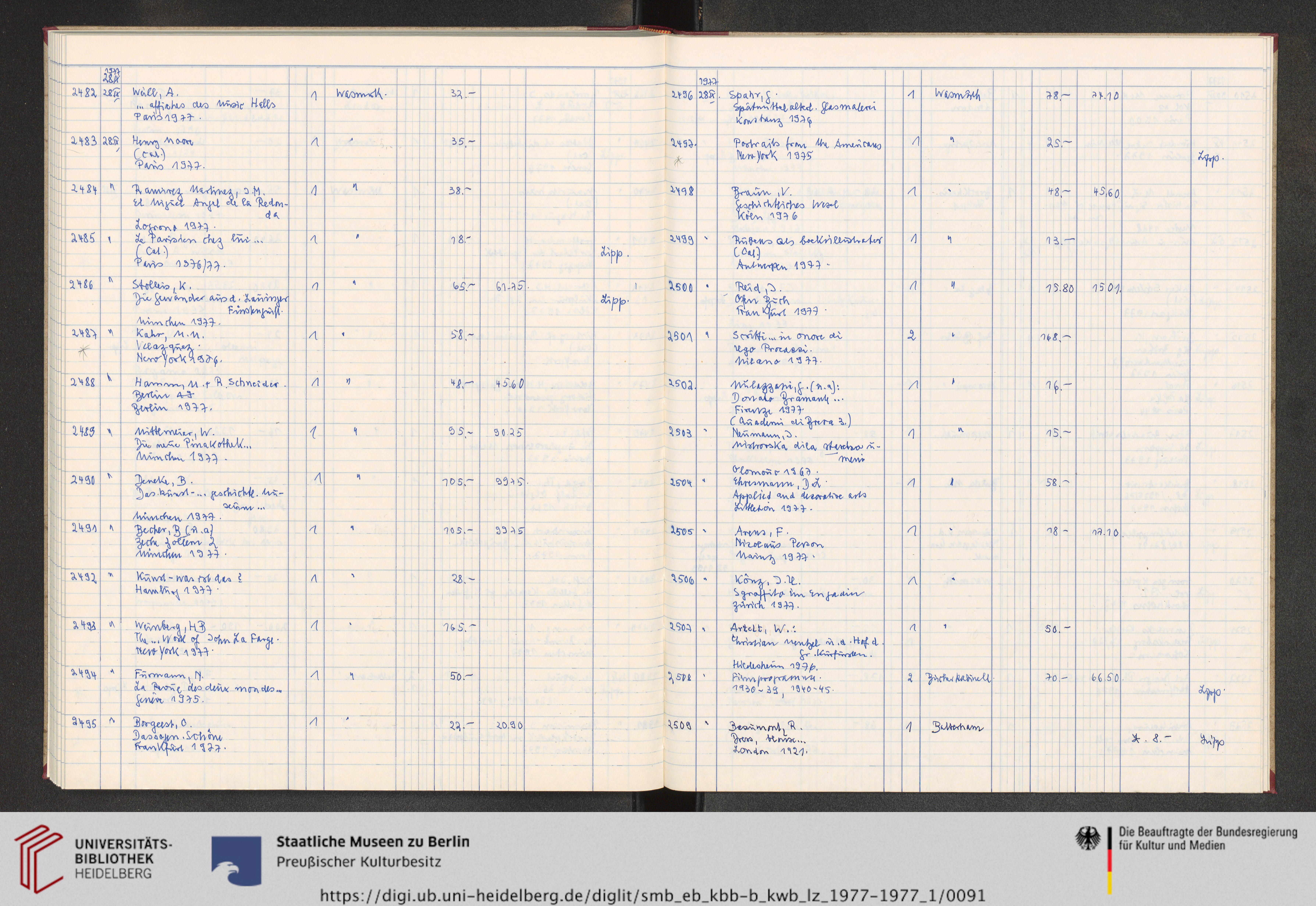Select ledger entry number 2483
Viewport: 1316px width, 906px height.
(x=84, y=141)
